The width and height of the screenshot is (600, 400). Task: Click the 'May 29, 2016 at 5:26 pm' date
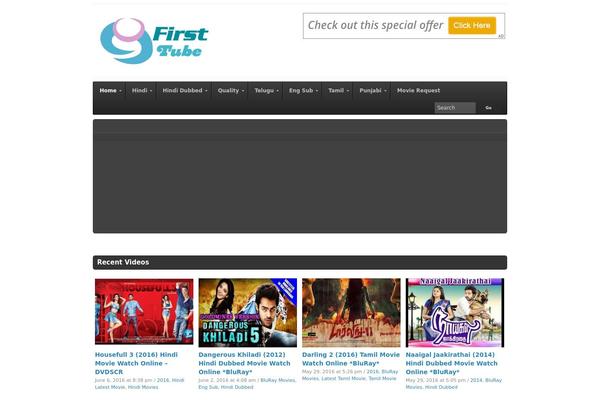(332, 371)
